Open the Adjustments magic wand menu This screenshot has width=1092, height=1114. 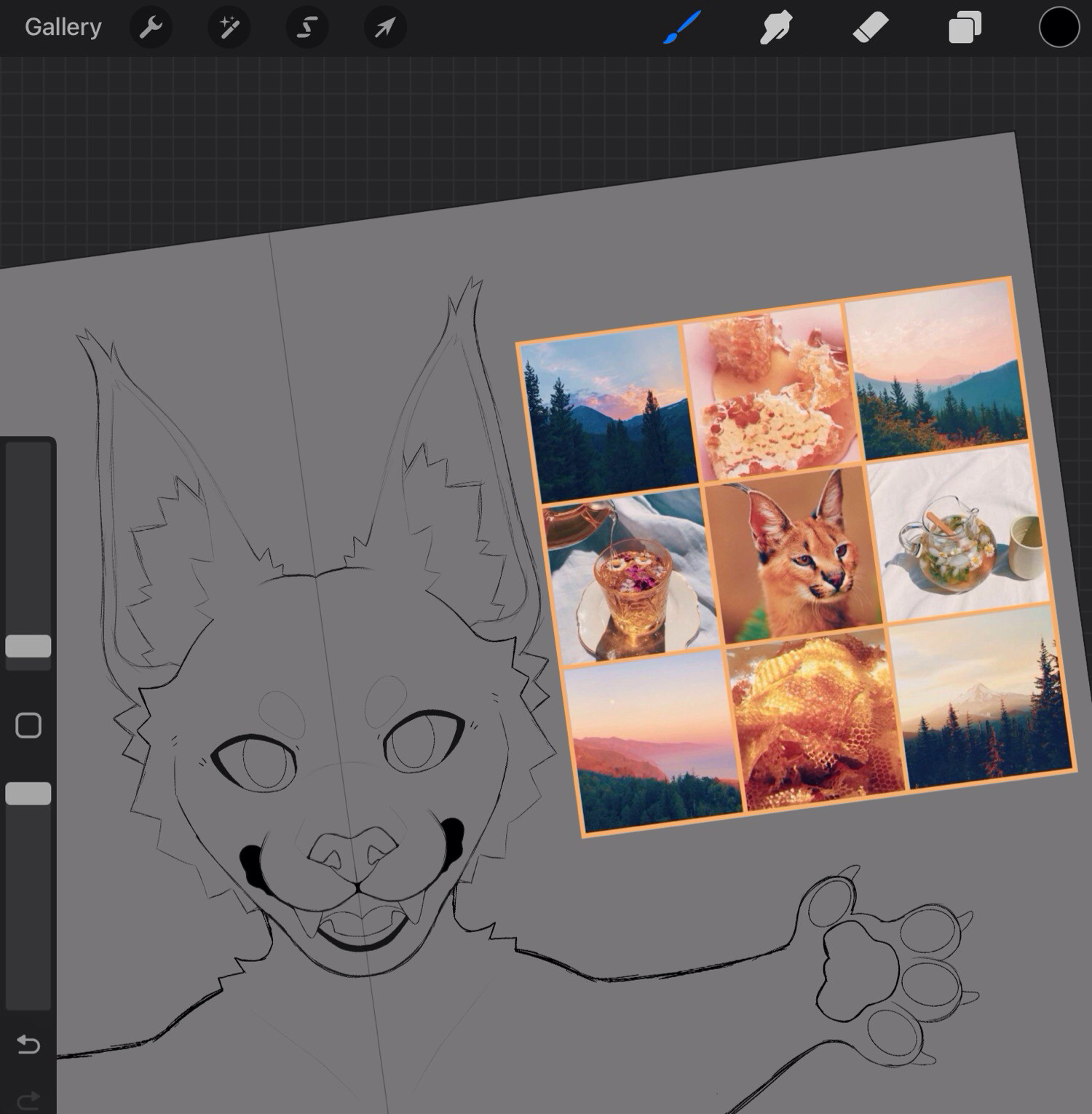[x=229, y=28]
